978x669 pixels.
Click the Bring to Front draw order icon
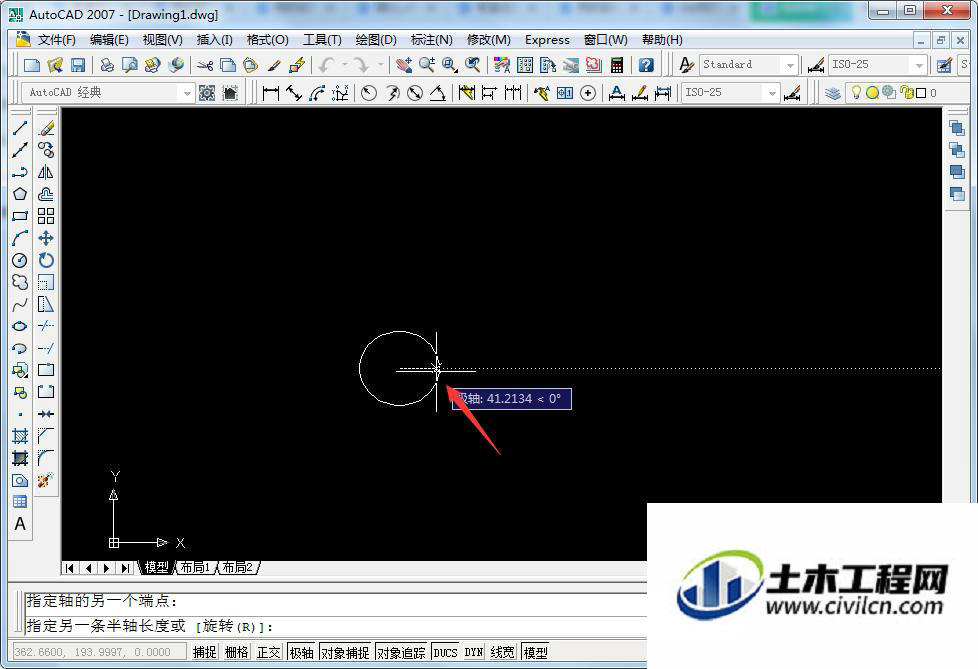click(956, 128)
